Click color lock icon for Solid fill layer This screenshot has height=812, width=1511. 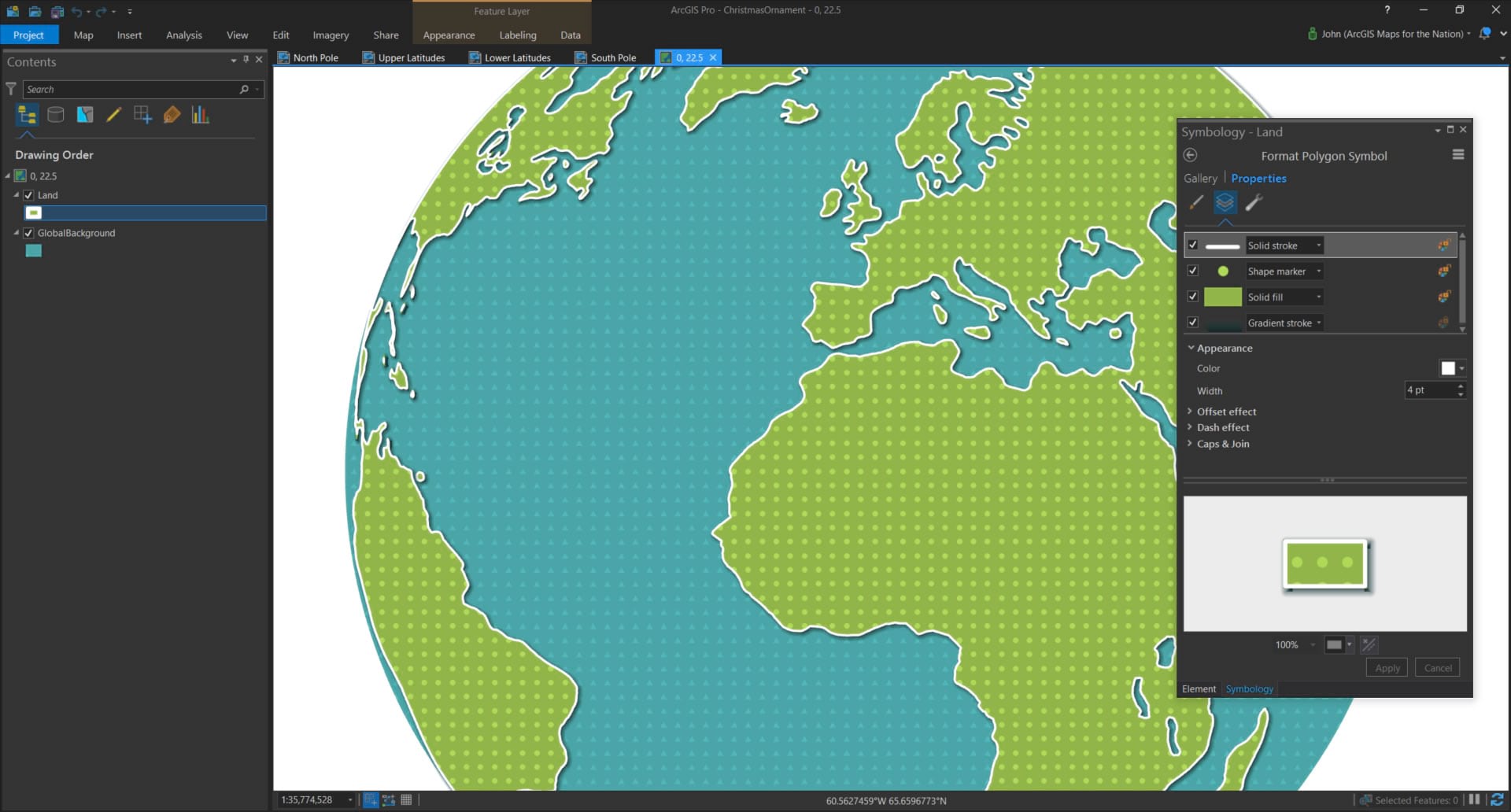tap(1444, 297)
